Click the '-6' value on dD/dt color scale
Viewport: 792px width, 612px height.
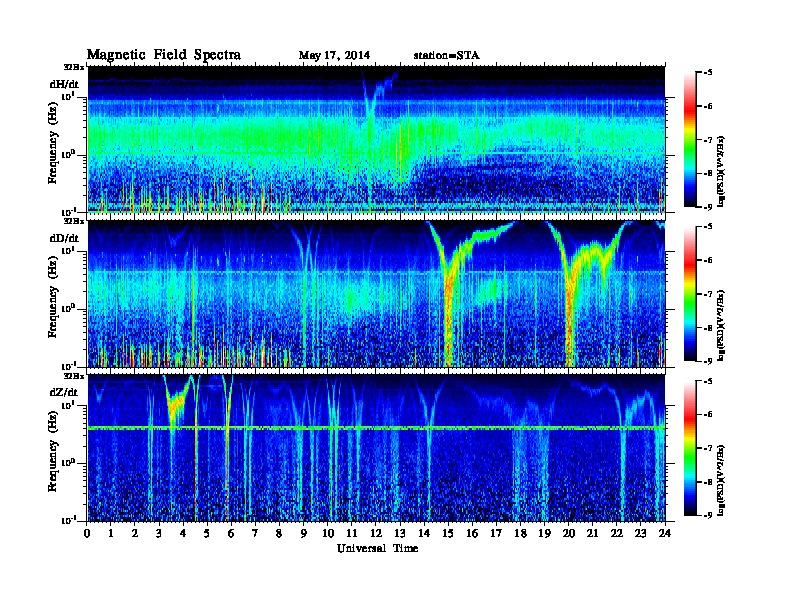coord(708,260)
